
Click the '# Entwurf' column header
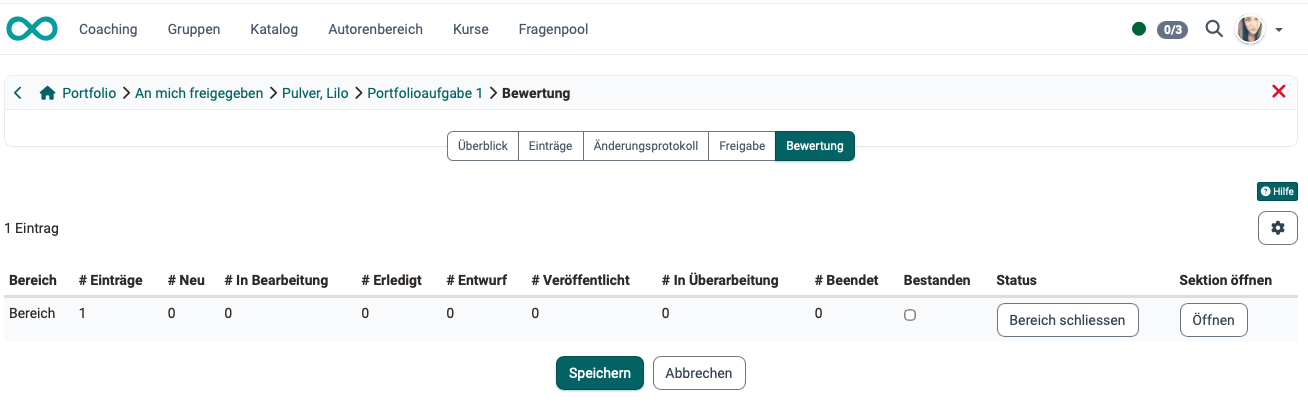click(476, 280)
